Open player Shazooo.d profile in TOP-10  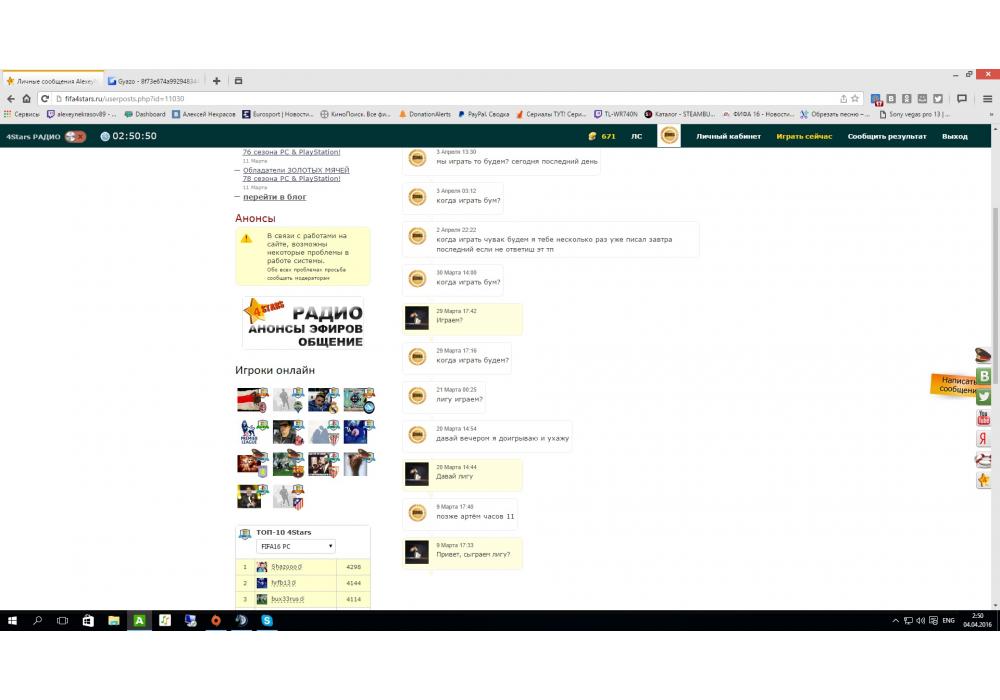tap(286, 567)
